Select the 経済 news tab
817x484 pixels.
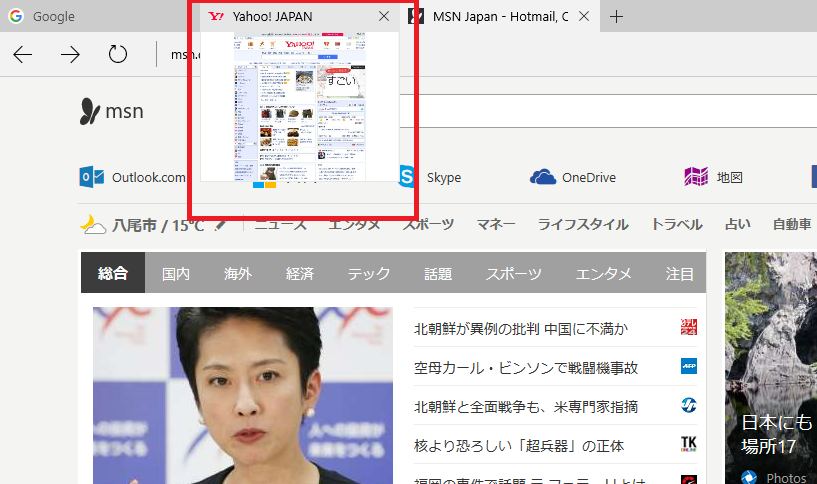(x=300, y=273)
